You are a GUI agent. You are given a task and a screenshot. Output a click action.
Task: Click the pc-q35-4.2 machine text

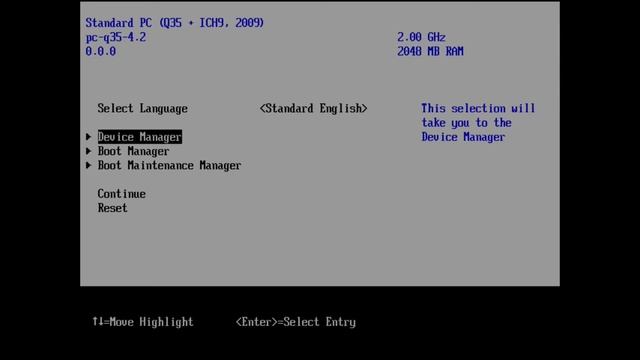tap(116, 38)
